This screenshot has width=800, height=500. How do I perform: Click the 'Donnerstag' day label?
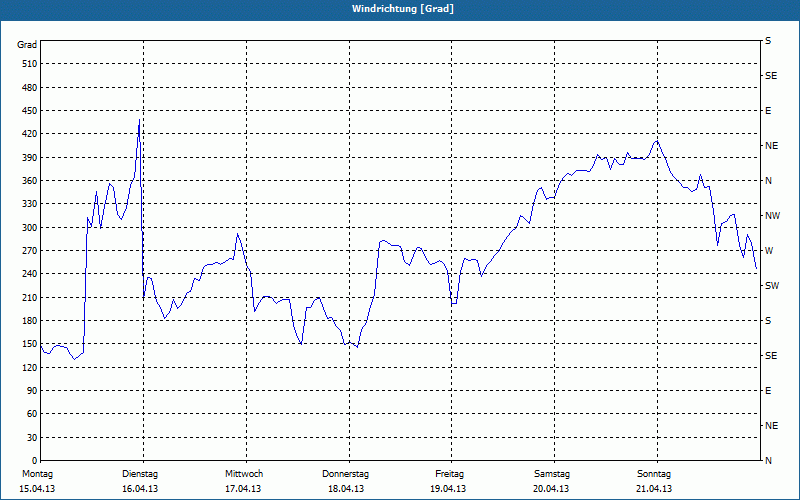tap(345, 474)
